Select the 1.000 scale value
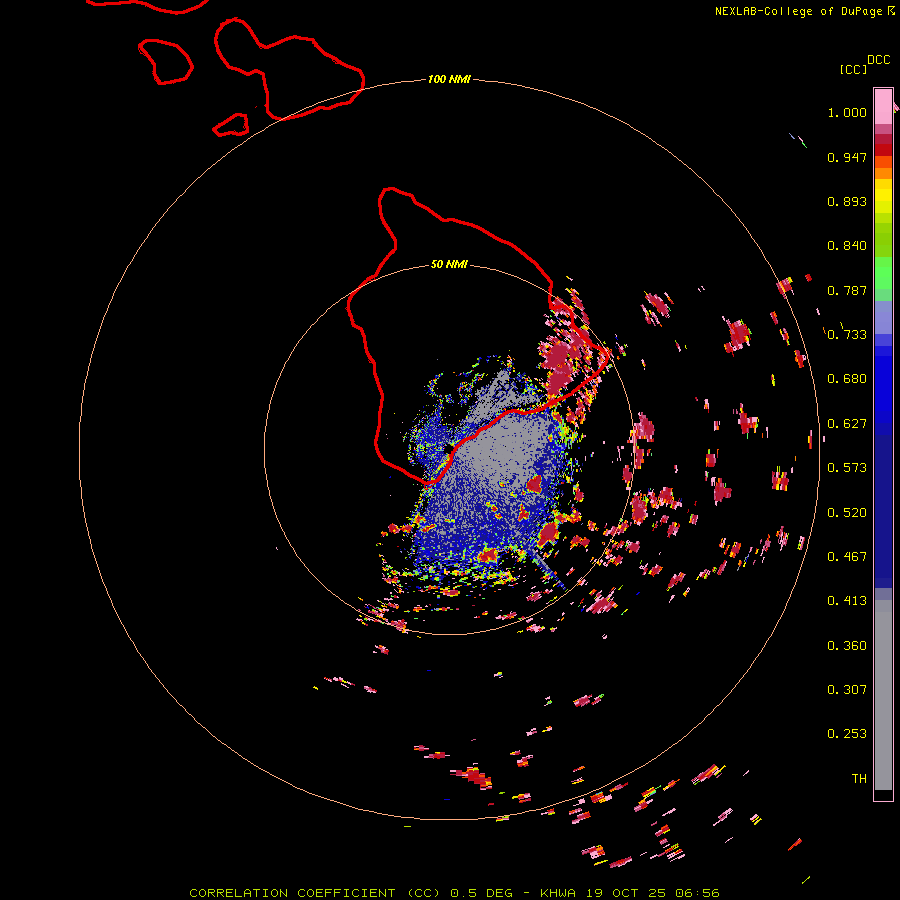This screenshot has width=900, height=900. 847,112
